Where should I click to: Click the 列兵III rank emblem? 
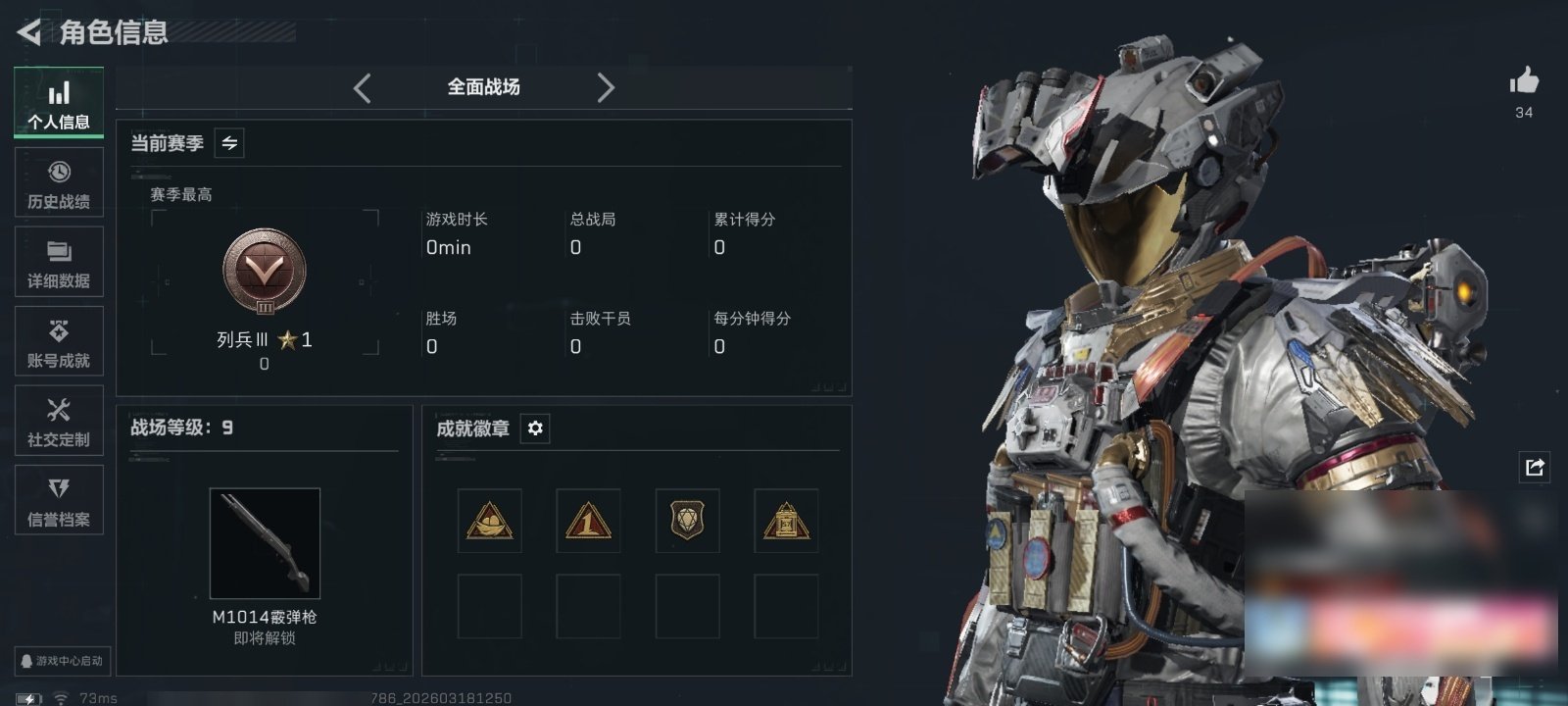pos(265,272)
